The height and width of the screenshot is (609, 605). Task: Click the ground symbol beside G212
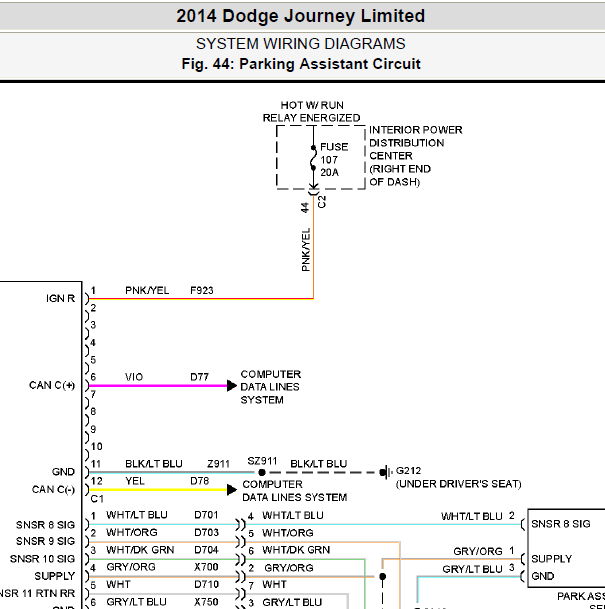385,472
